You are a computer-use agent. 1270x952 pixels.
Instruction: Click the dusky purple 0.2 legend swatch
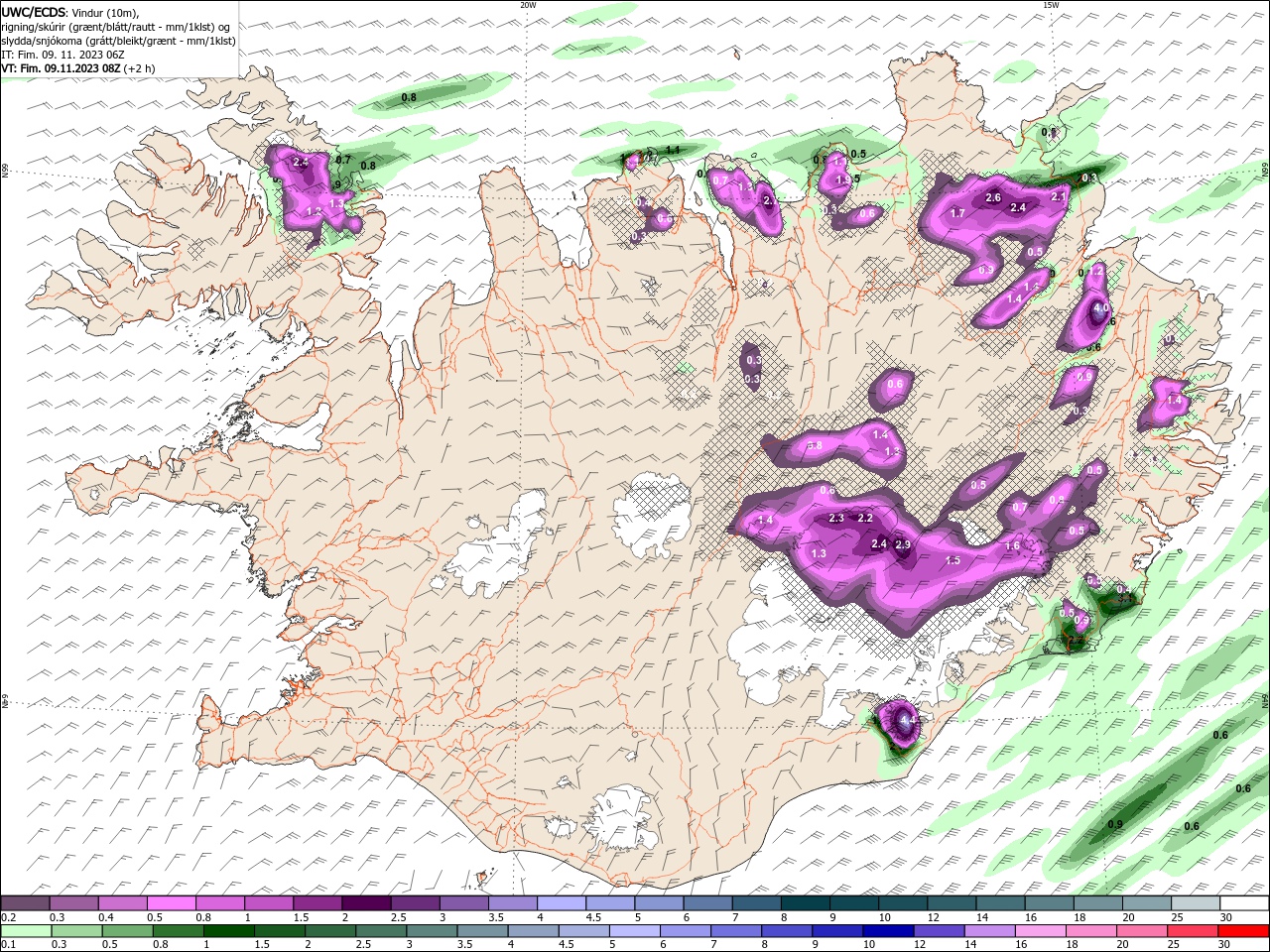(x=26, y=903)
